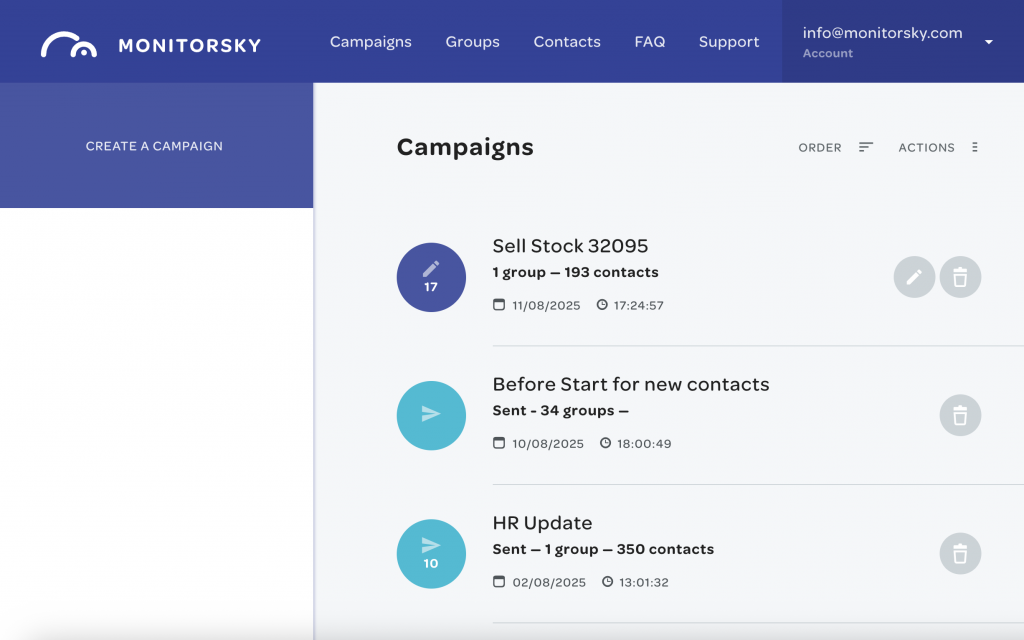Click the info@monitorsky.com account label
This screenshot has width=1024, height=640.
pos(882,33)
